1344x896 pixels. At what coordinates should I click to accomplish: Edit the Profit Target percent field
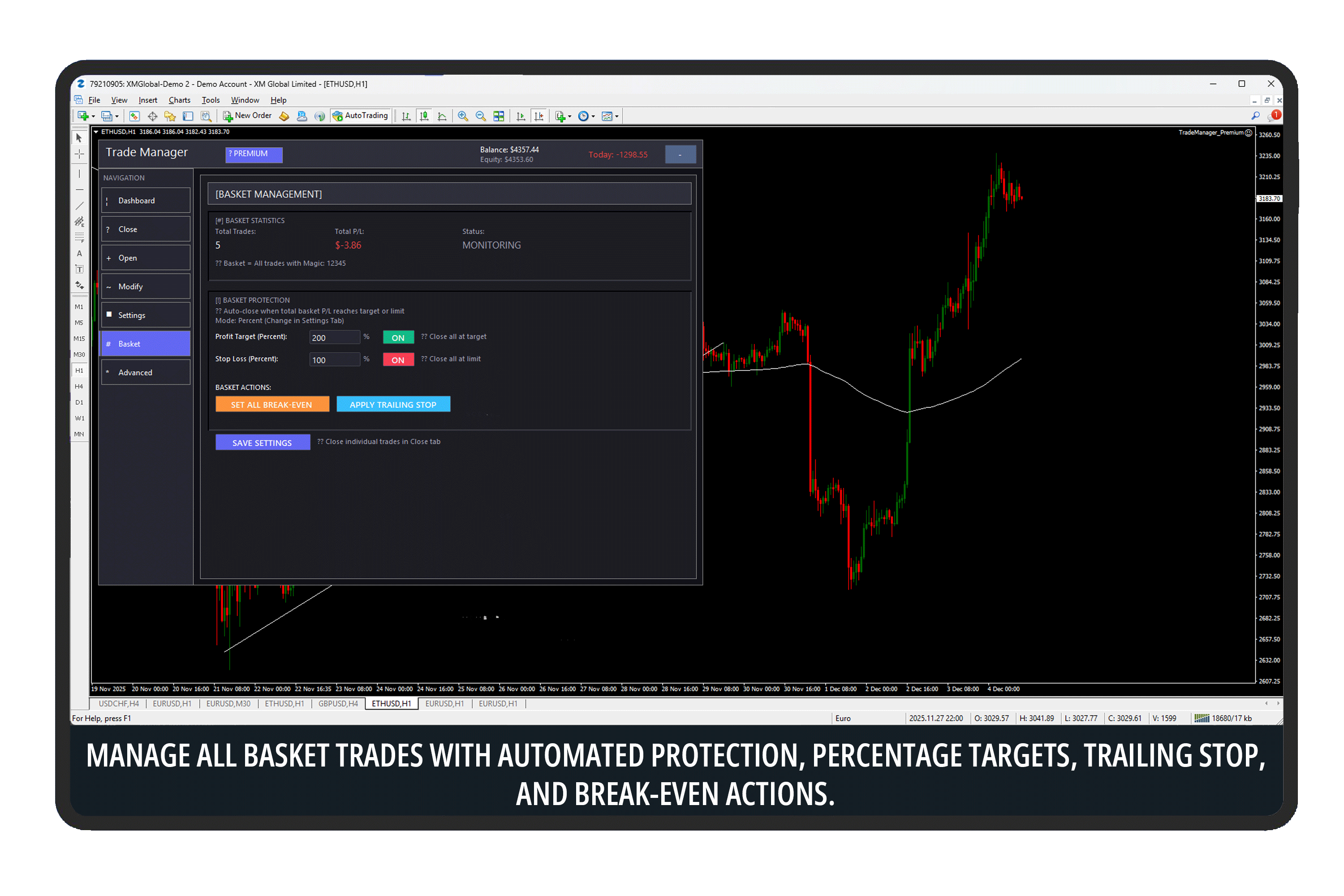click(x=334, y=337)
